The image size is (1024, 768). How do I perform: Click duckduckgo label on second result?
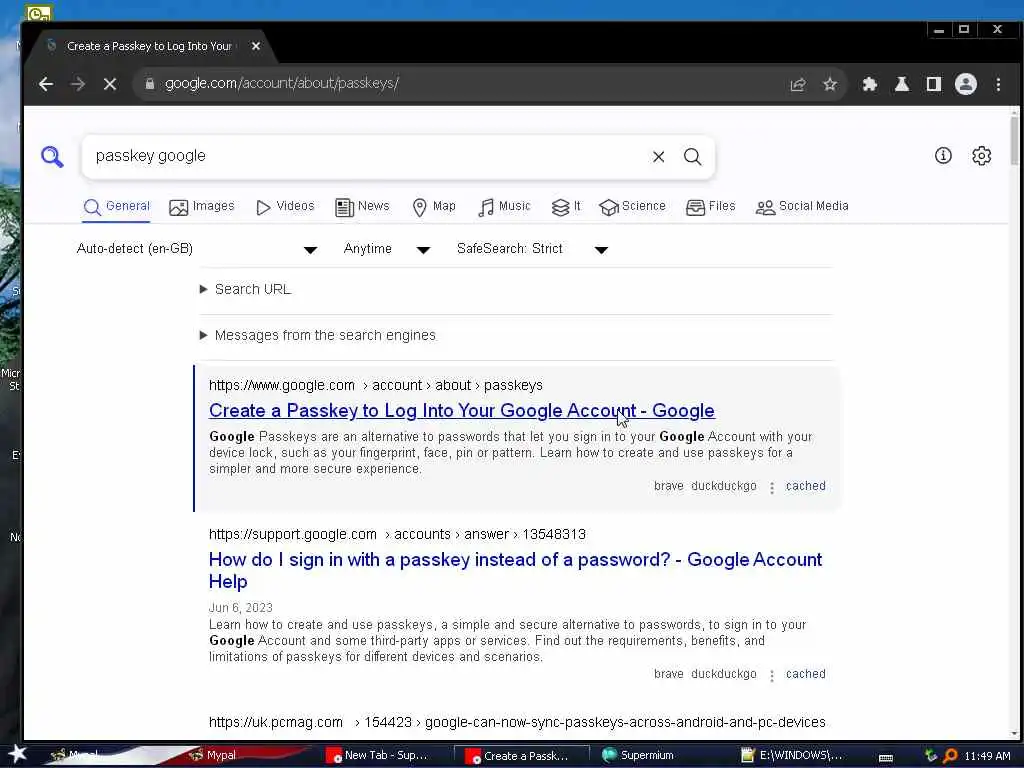[x=724, y=674]
